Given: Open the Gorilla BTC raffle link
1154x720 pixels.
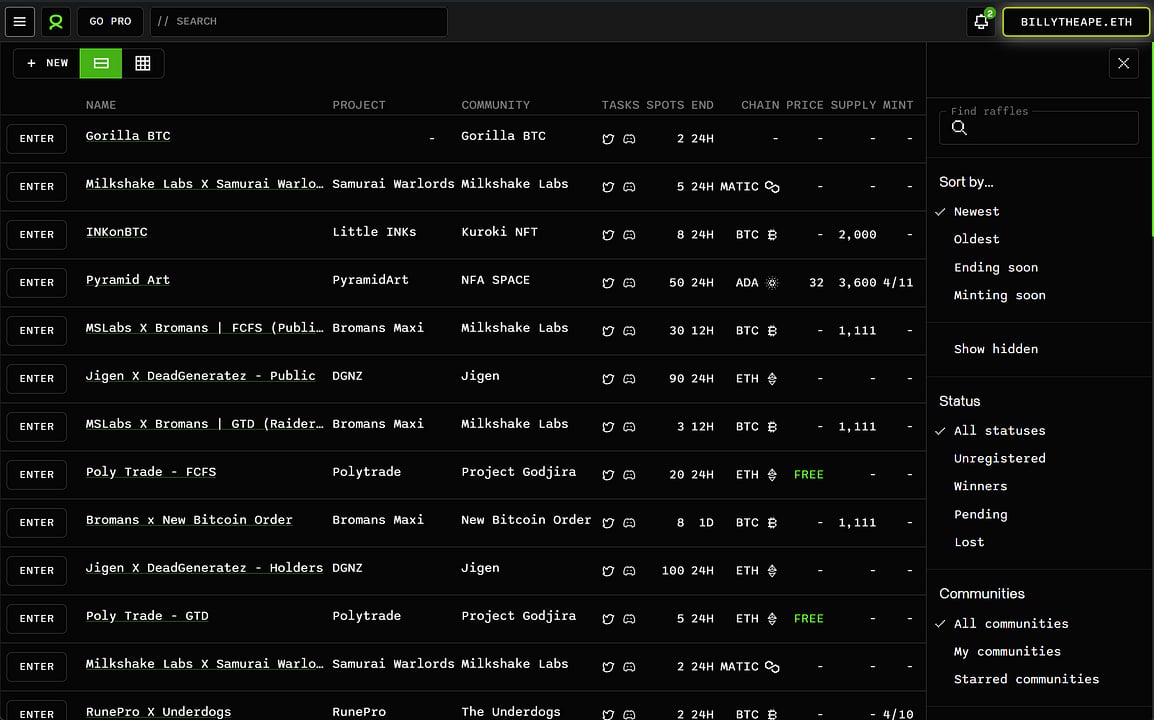Looking at the screenshot, I should pos(128,136).
